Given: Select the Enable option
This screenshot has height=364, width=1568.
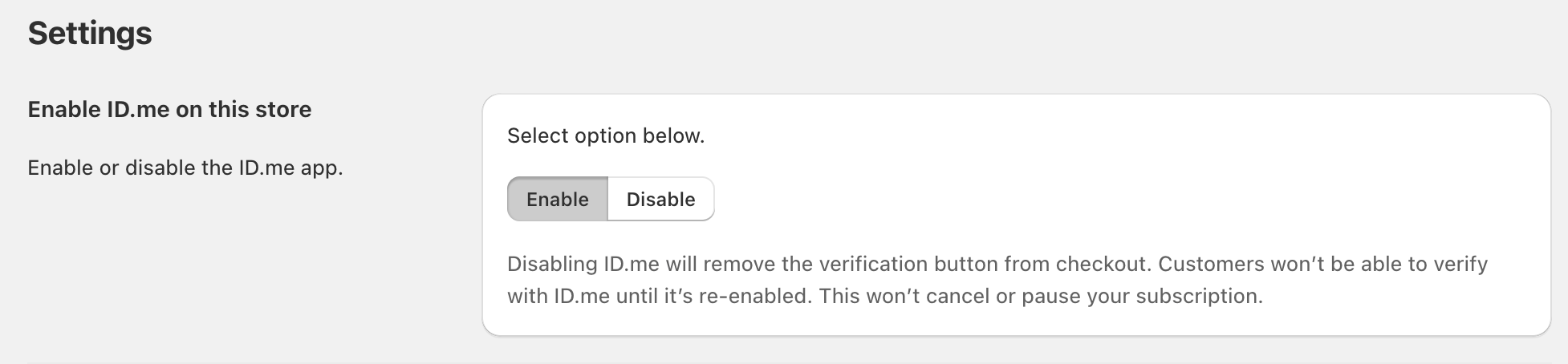Looking at the screenshot, I should (558, 199).
